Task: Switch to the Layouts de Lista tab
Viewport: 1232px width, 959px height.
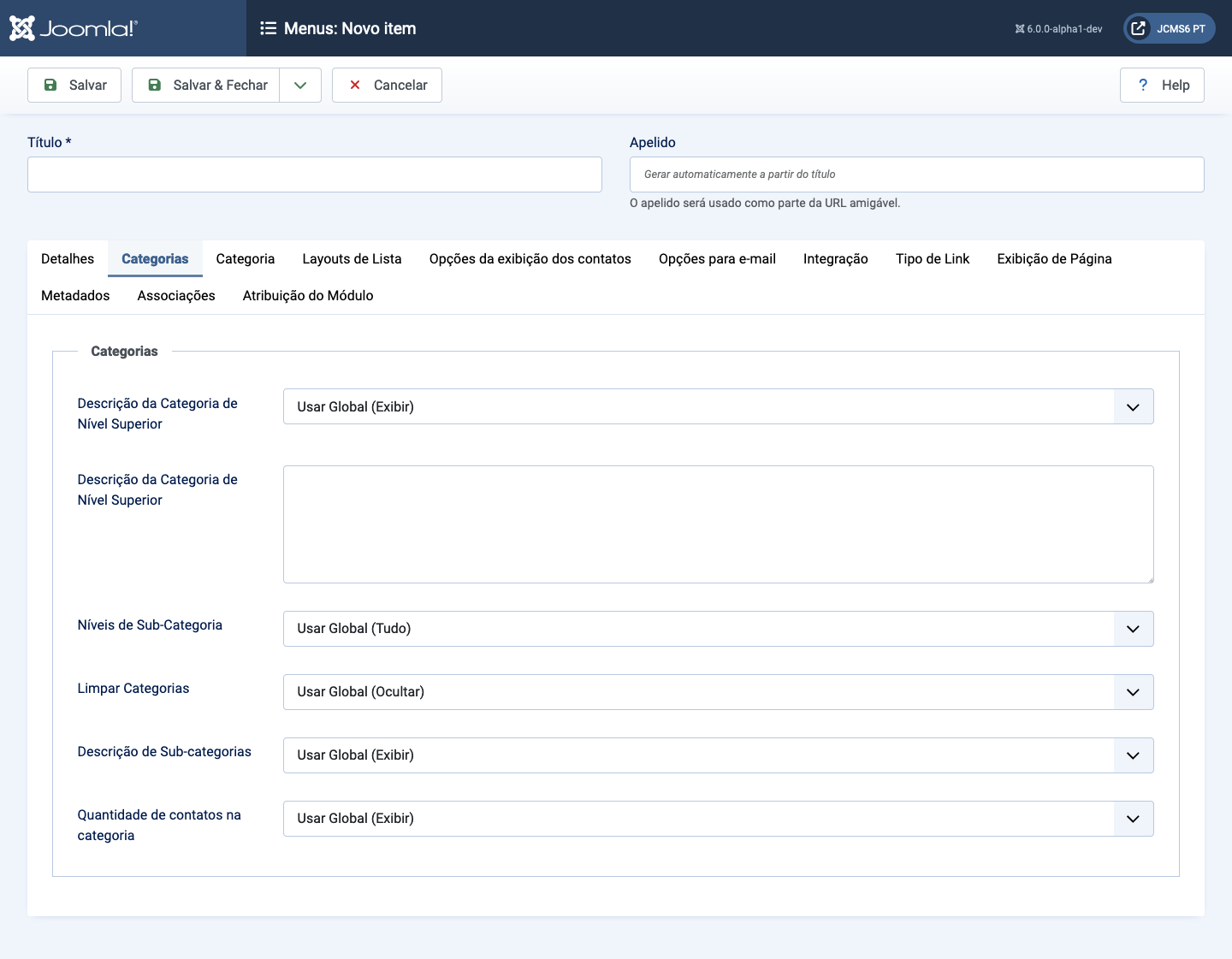Action: coord(352,258)
